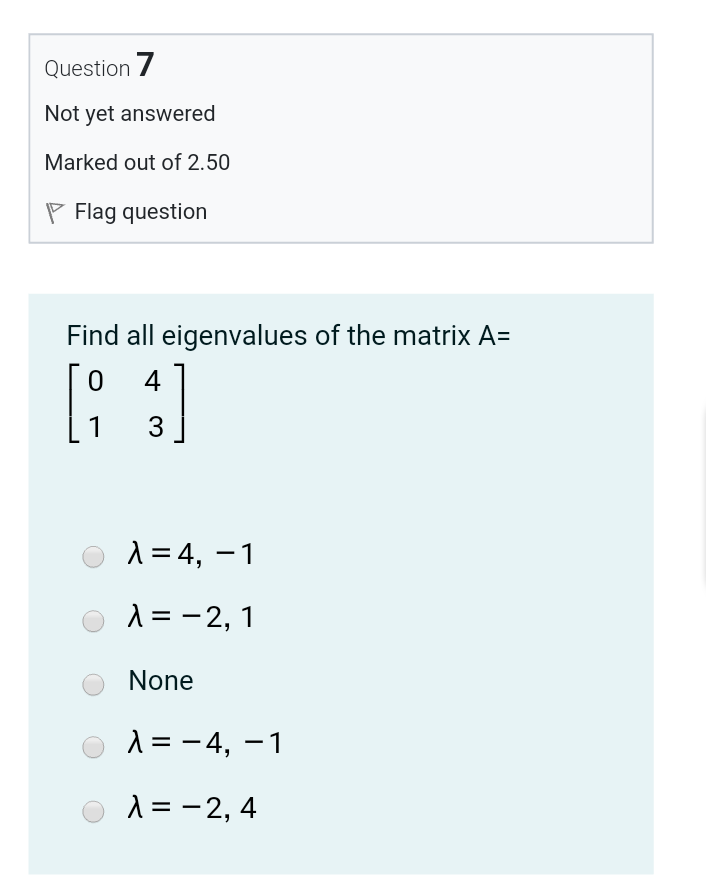The width and height of the screenshot is (706, 879).
Task: Select answer λ = −2, 4
Action: [x=92, y=811]
